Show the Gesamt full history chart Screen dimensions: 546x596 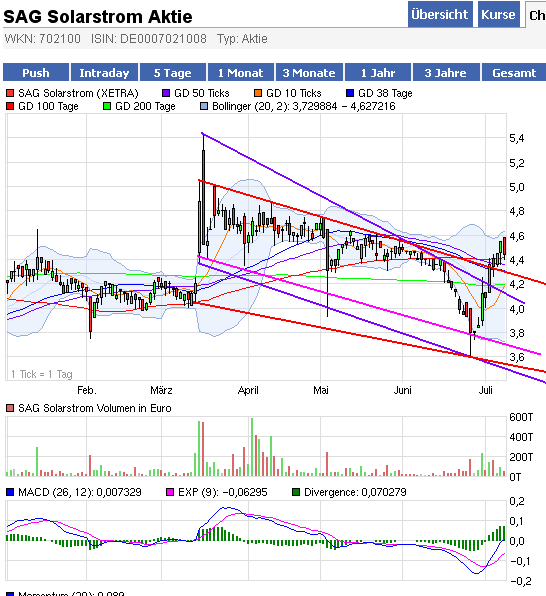514,72
